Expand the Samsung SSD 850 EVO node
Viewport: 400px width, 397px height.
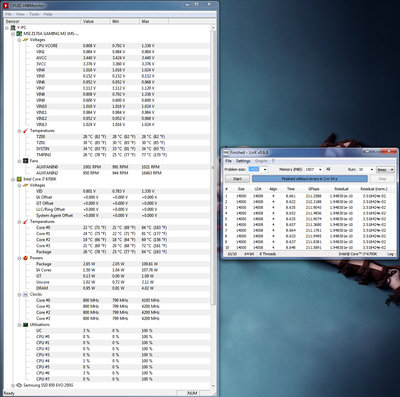click(13, 385)
